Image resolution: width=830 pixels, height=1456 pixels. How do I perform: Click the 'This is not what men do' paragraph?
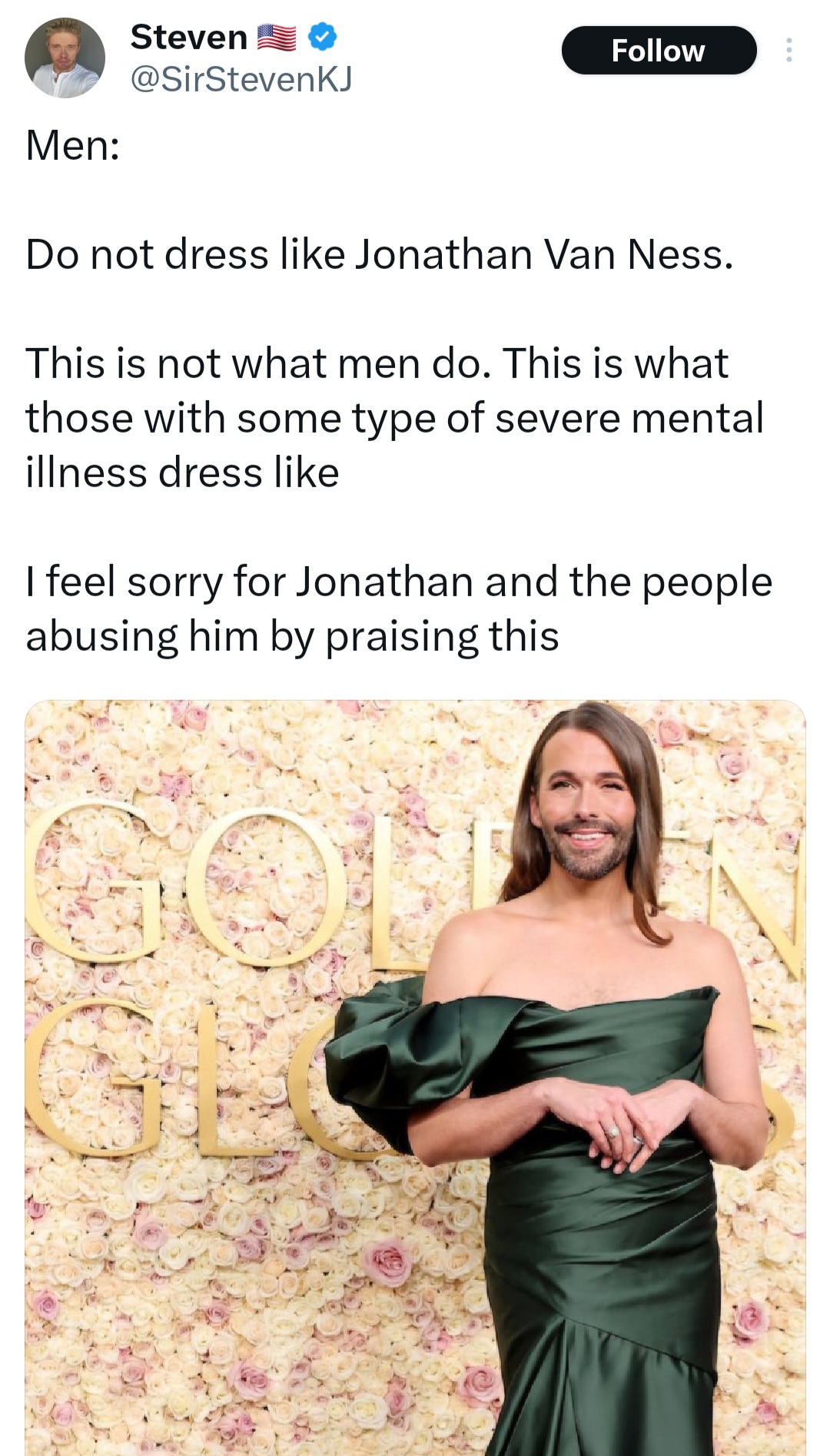pos(395,417)
